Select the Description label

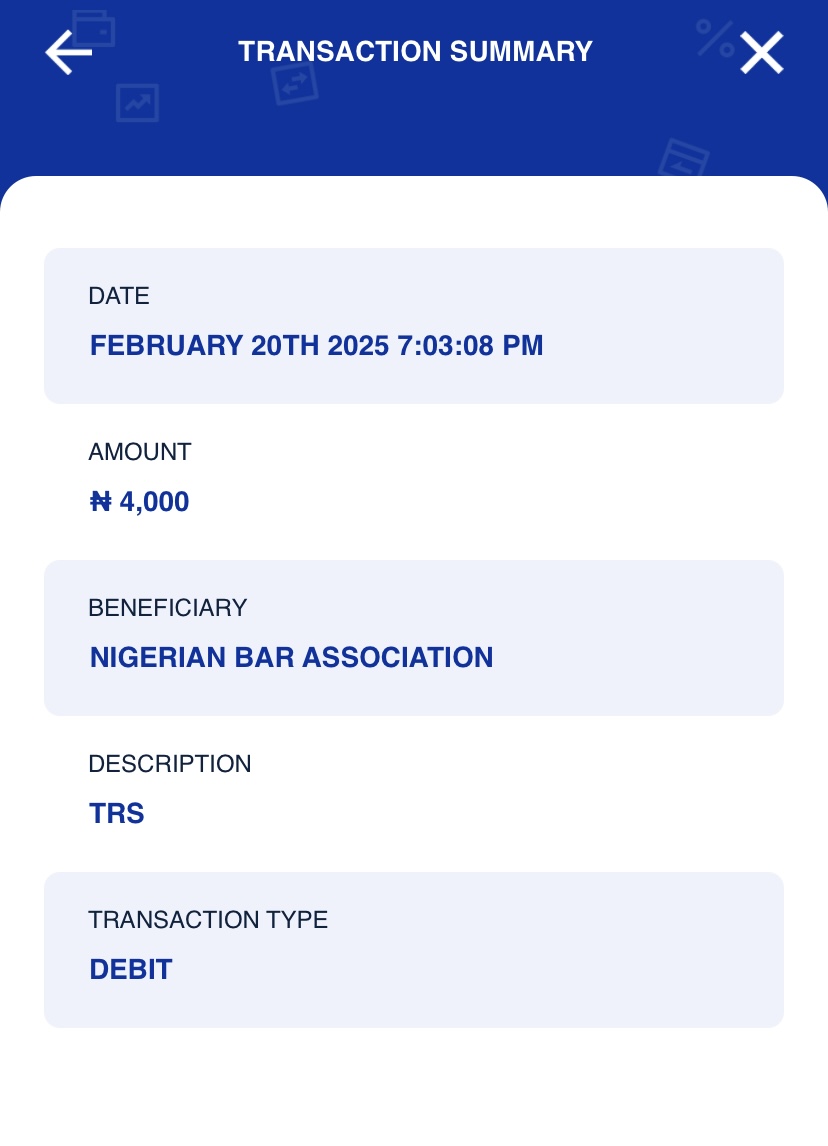pos(170,764)
